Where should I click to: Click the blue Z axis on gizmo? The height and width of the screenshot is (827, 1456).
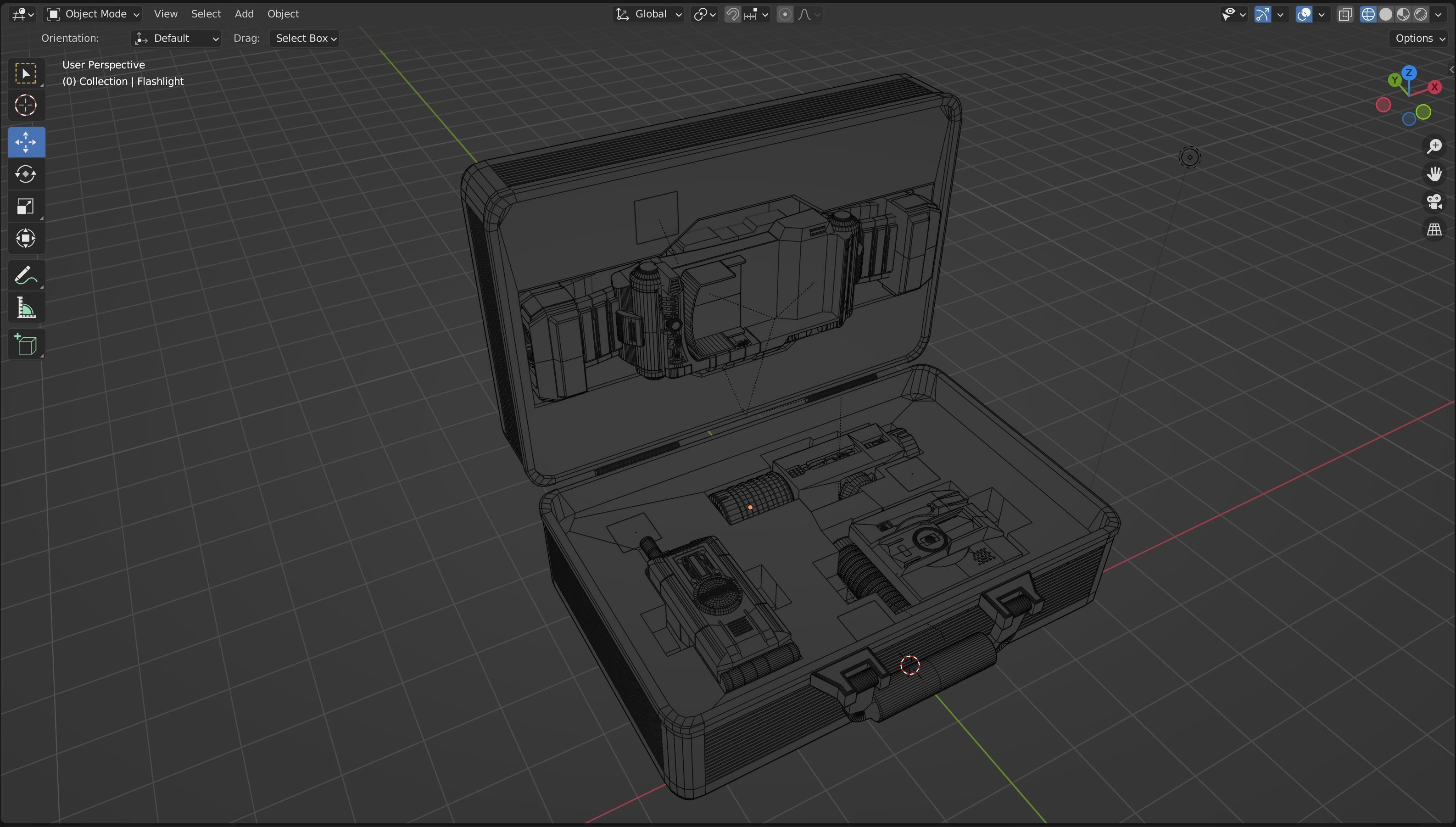pyautogui.click(x=1409, y=73)
